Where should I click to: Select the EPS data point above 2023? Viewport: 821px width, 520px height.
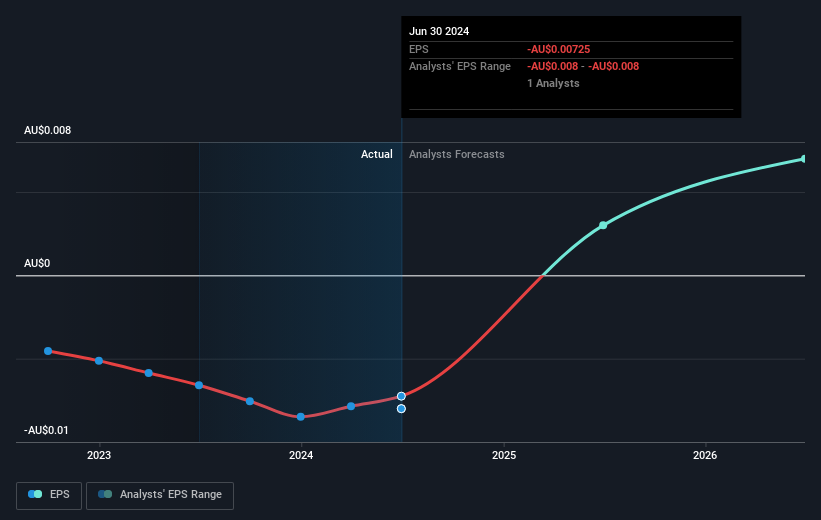tap(99, 361)
